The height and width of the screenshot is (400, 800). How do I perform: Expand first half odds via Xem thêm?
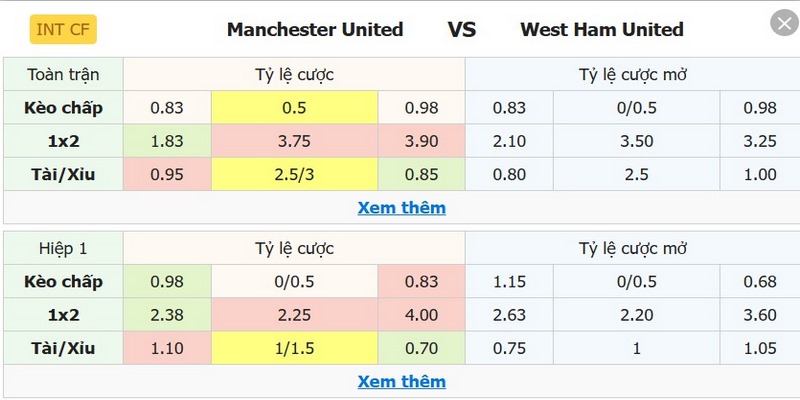401,381
